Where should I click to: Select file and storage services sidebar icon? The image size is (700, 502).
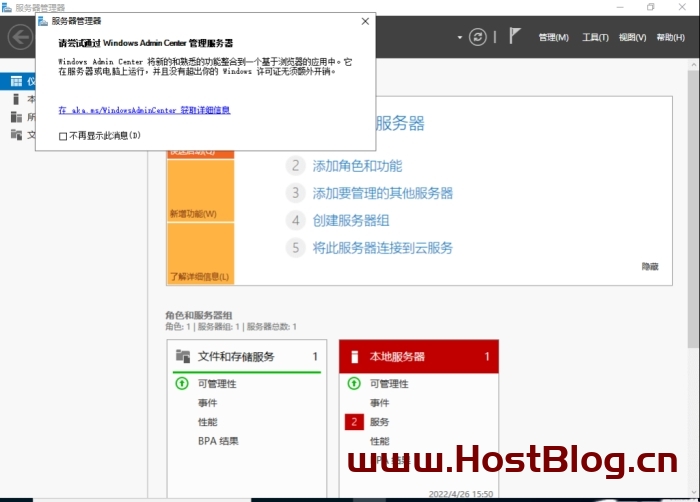[16, 134]
